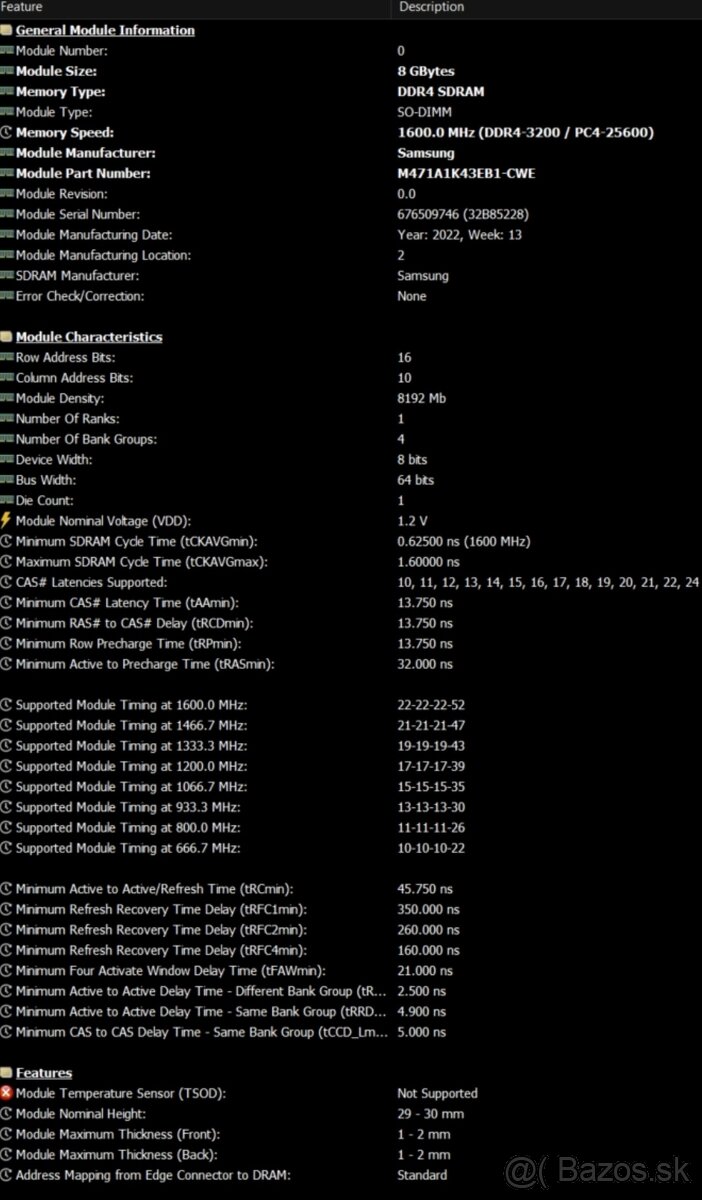Select Module Characteristics section heading
The image size is (702, 1200).
click(89, 337)
